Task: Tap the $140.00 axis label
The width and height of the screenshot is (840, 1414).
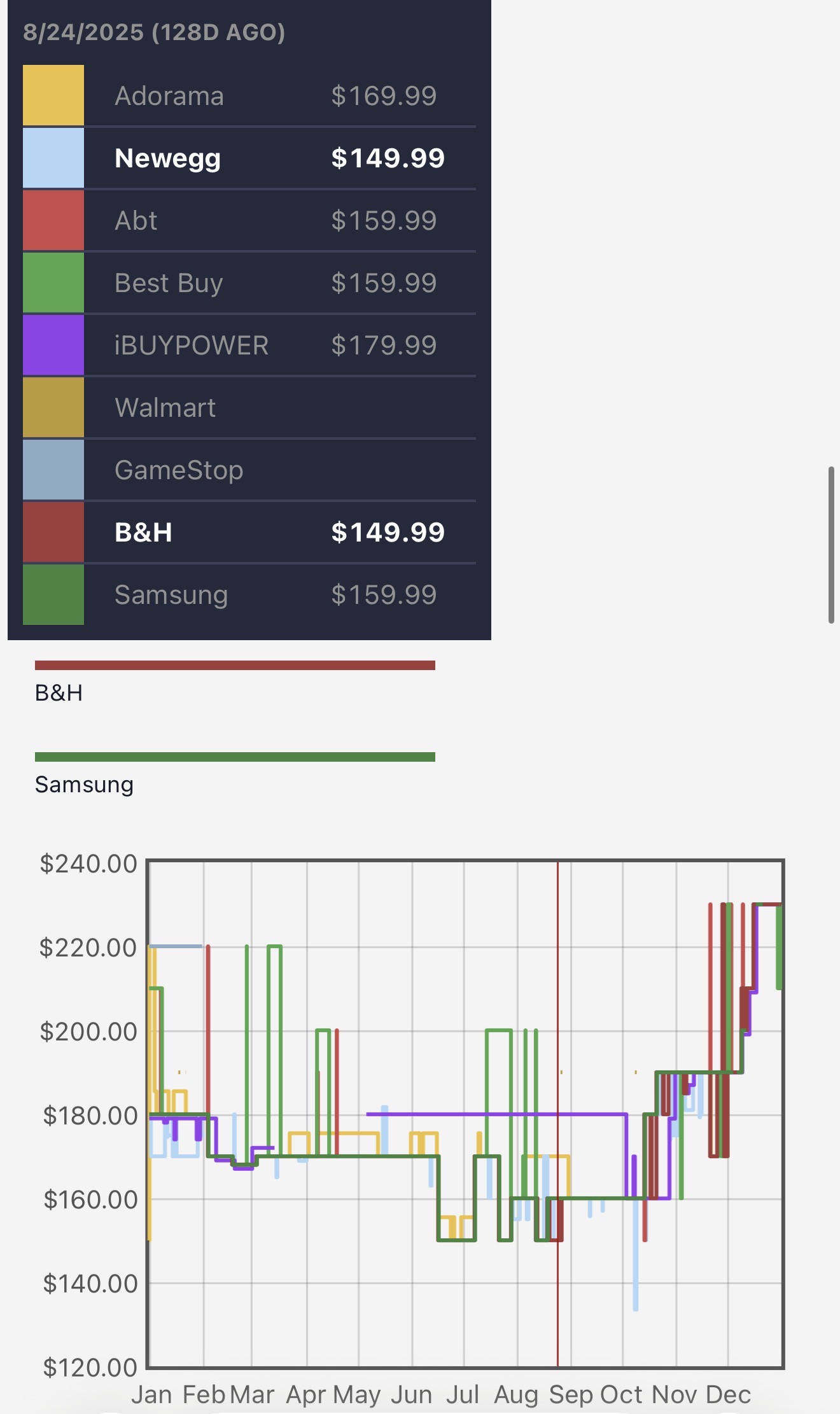Action: point(90,1284)
